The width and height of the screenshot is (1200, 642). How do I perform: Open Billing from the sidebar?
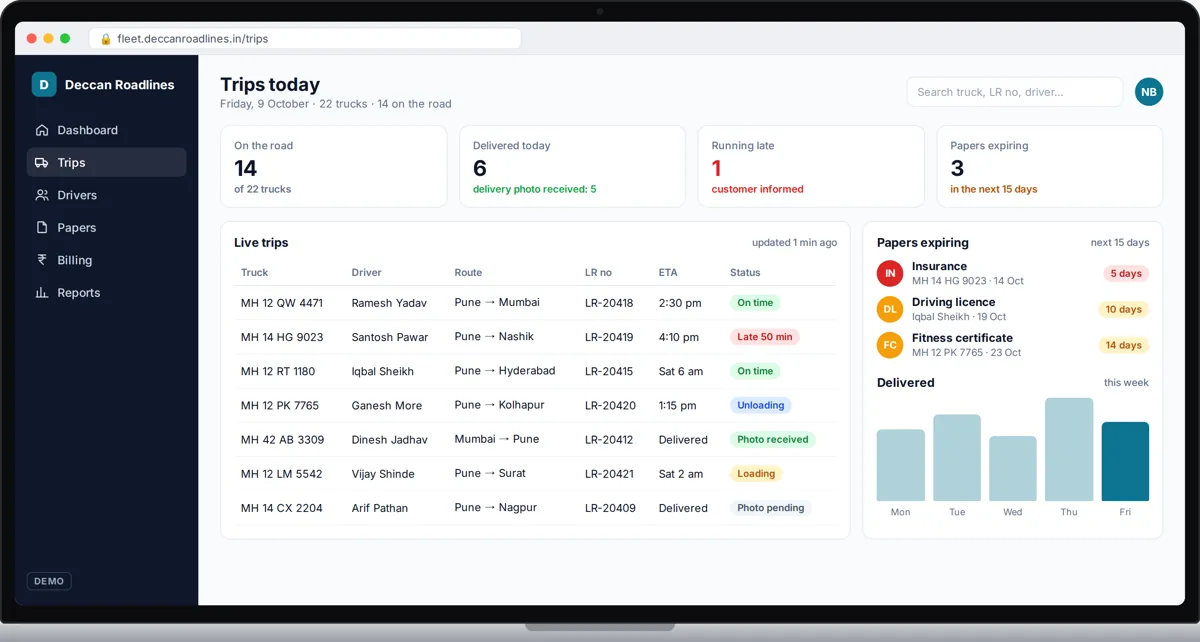[106, 260]
